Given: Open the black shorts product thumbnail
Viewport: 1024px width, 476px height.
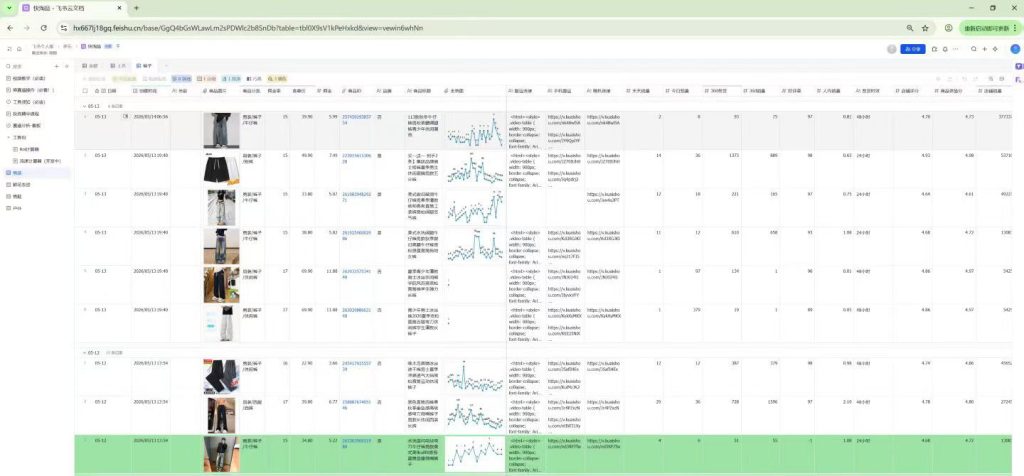Looking at the screenshot, I should [221, 169].
